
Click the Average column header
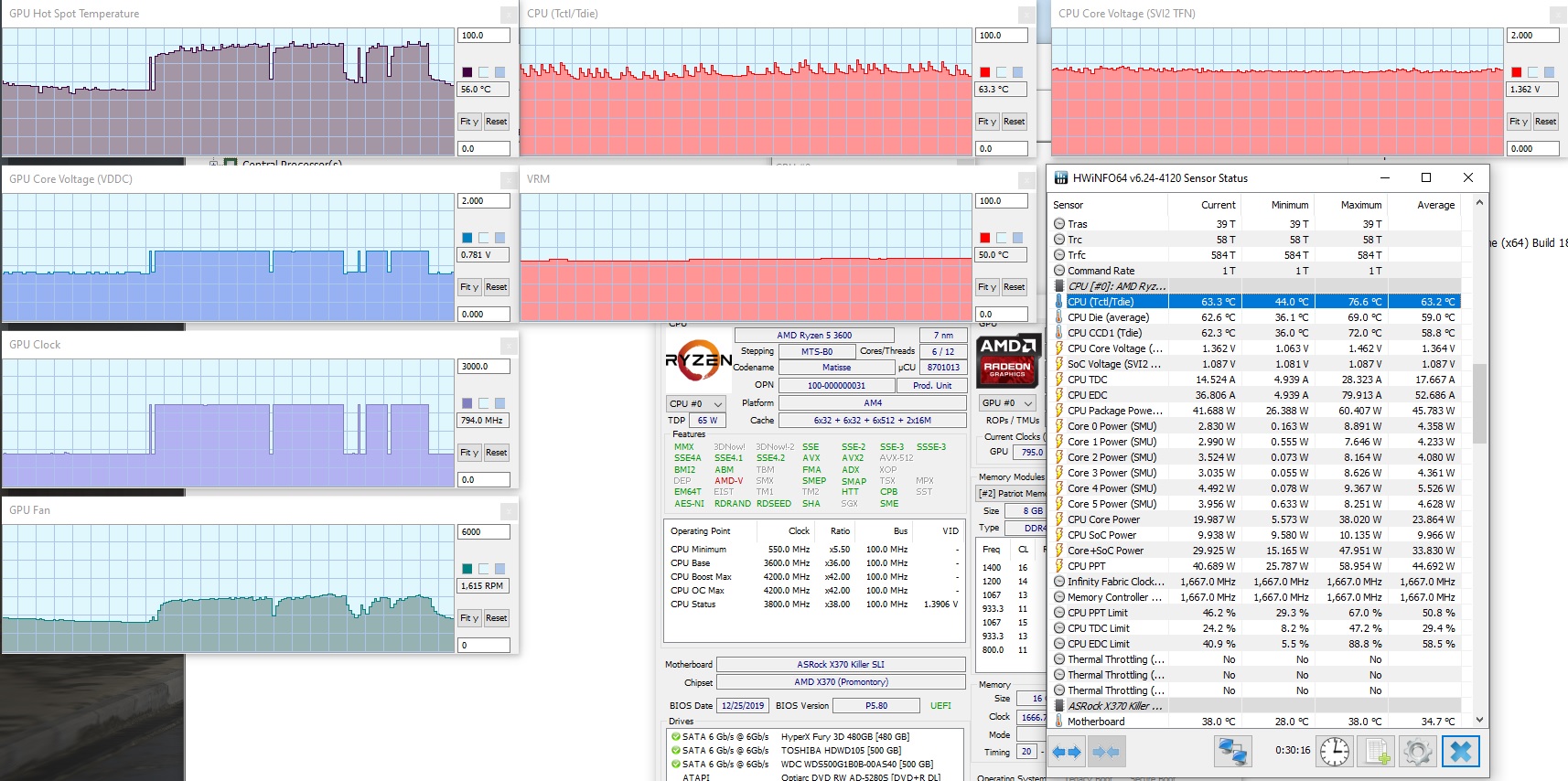coord(1423,205)
